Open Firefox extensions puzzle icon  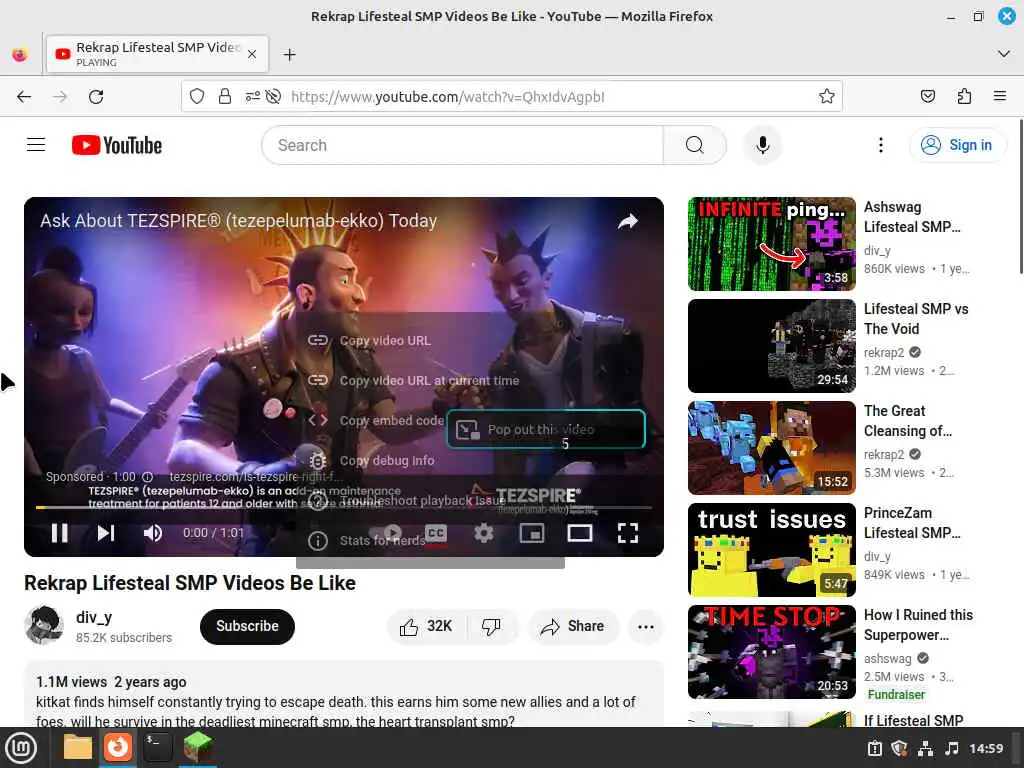[x=964, y=97]
